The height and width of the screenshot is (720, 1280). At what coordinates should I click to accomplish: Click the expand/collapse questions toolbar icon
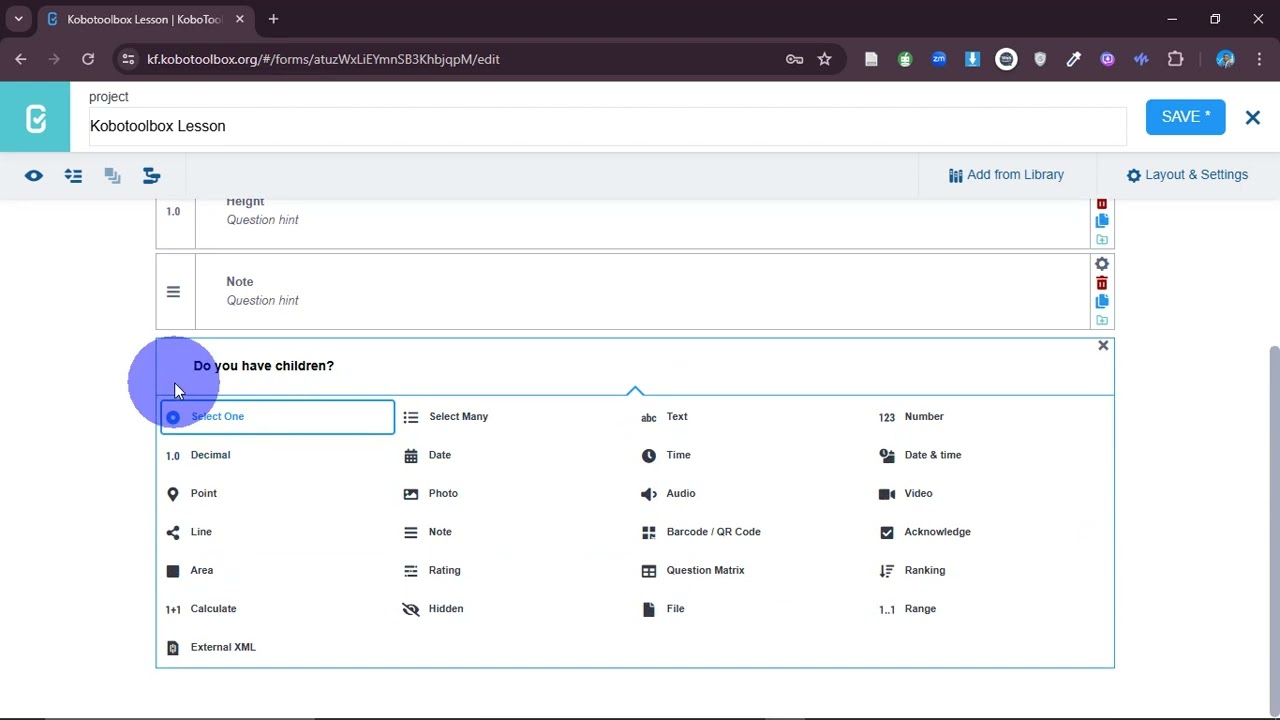(x=73, y=176)
